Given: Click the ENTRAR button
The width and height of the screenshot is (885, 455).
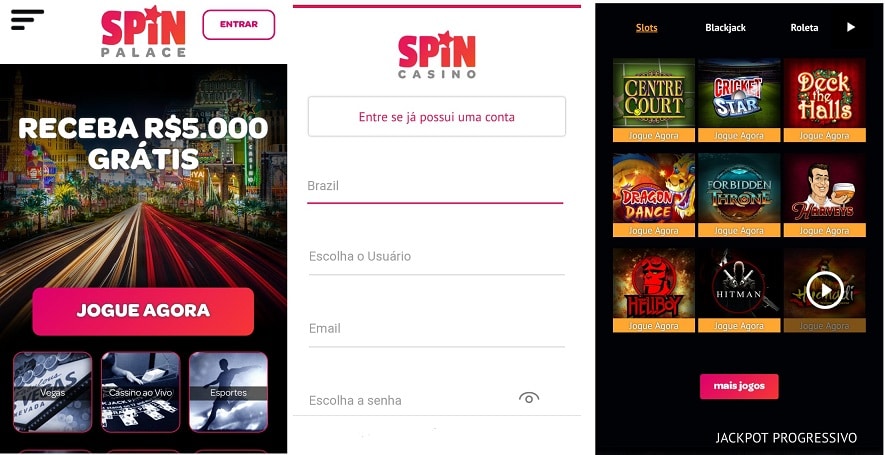Looking at the screenshot, I should (x=239, y=24).
